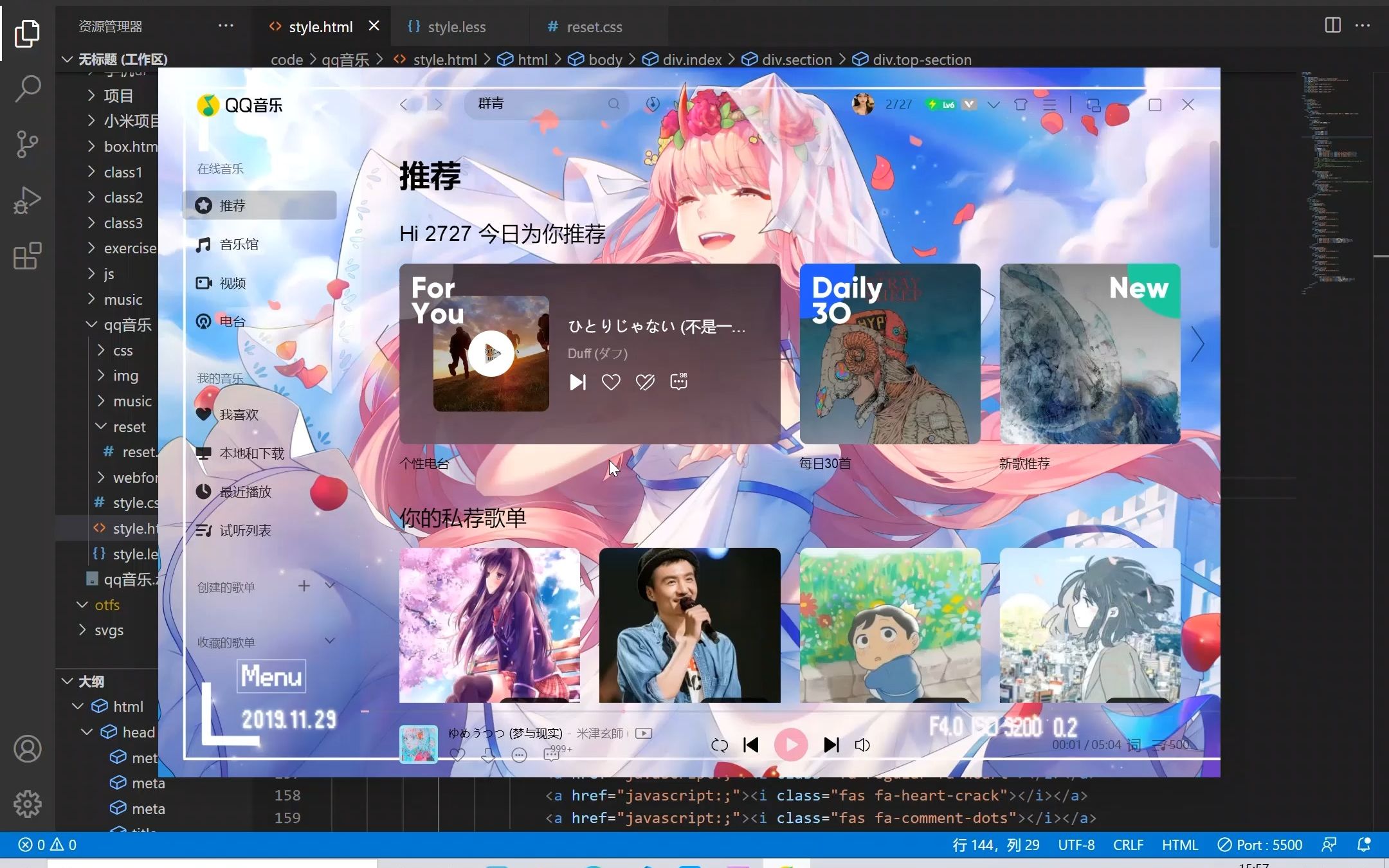Expand the account dropdown chevron after the badges
The width and height of the screenshot is (1389, 868).
click(994, 104)
